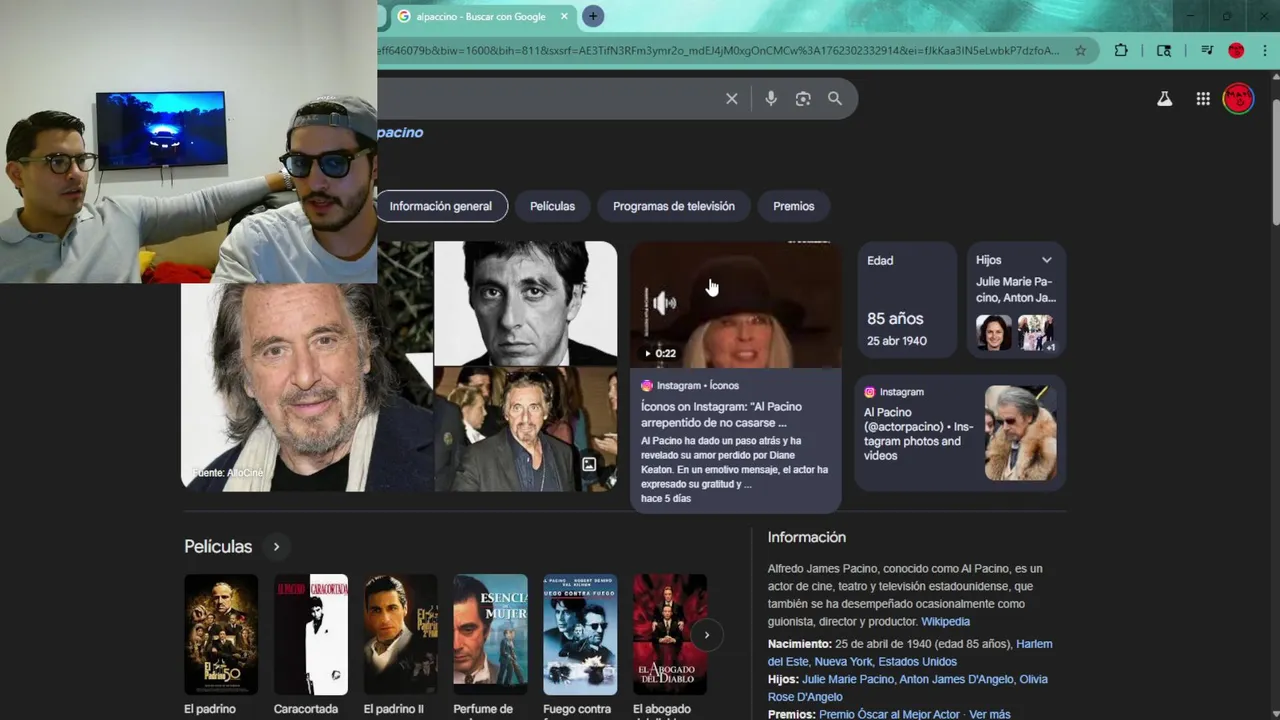Open El padrino II movie poster

pos(400,635)
